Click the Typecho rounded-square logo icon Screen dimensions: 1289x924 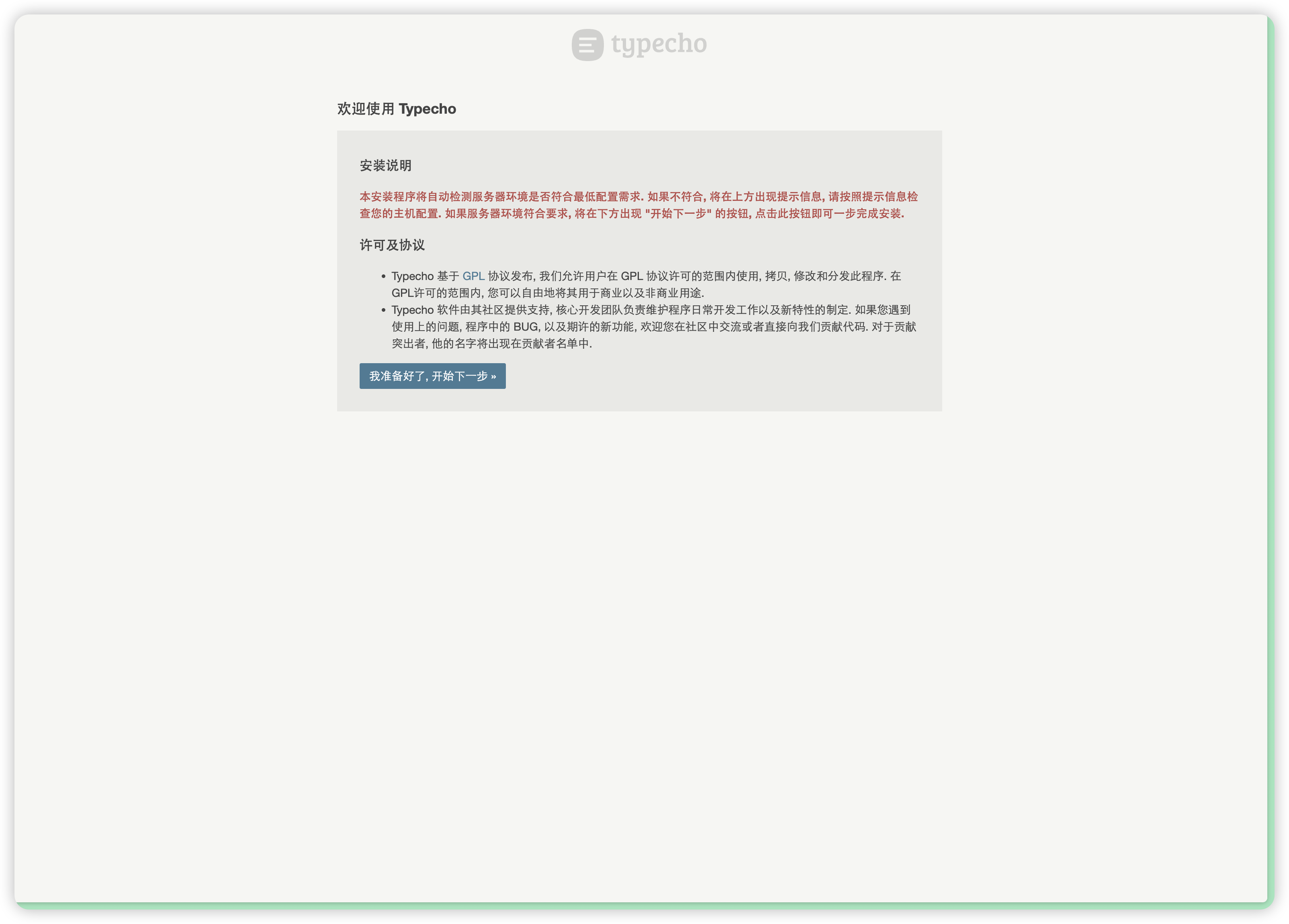[x=587, y=45]
